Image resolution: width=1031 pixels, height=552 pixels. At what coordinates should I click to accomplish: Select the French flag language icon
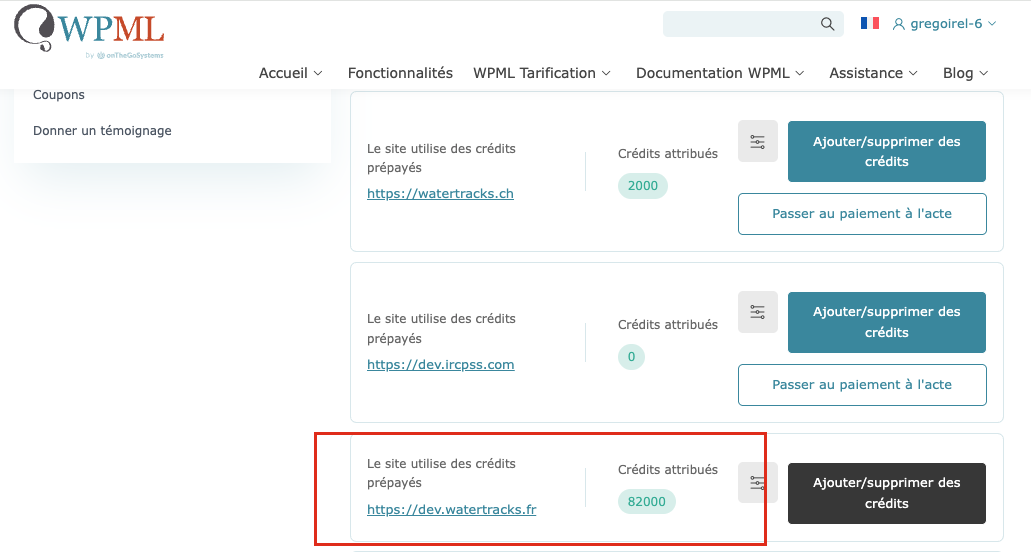870,23
